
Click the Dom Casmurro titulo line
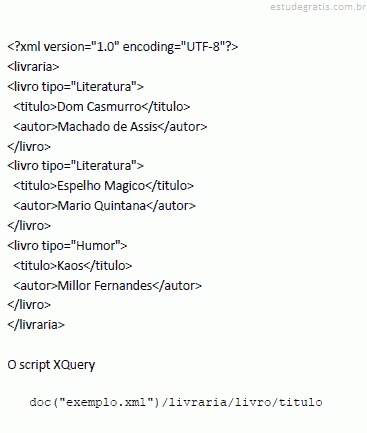[x=102, y=107]
